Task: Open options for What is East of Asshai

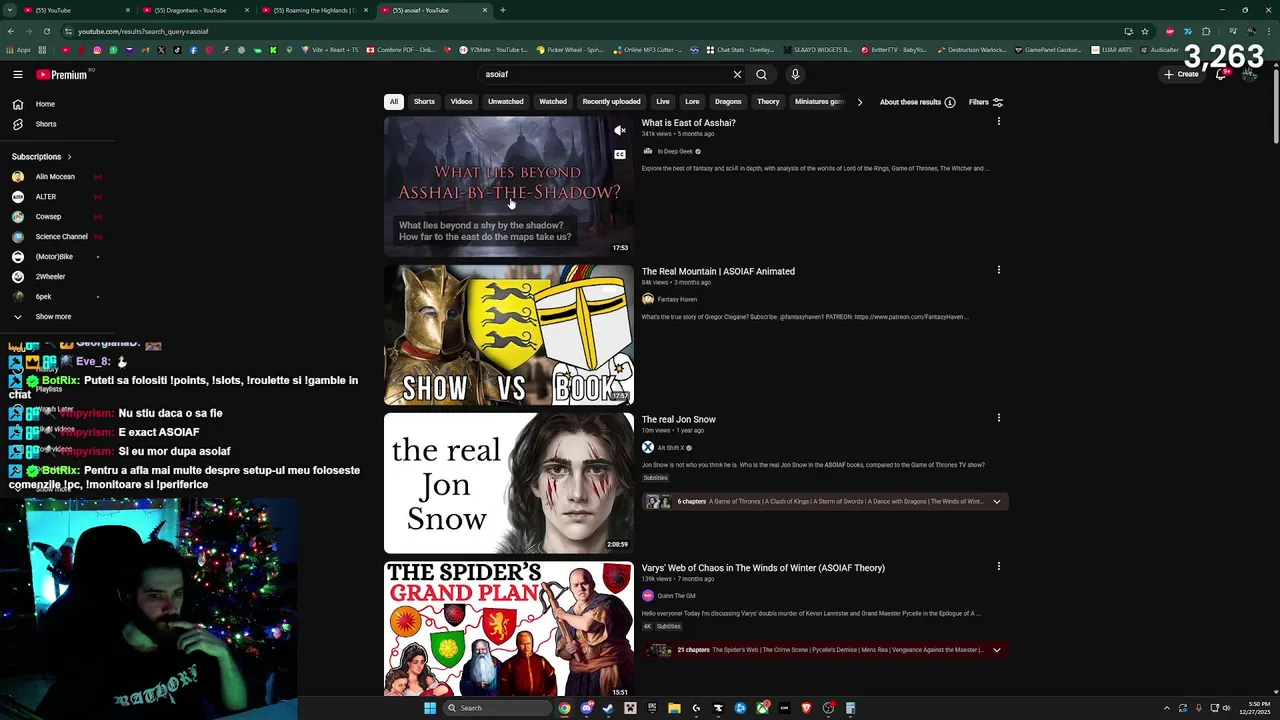Action: tap(998, 122)
